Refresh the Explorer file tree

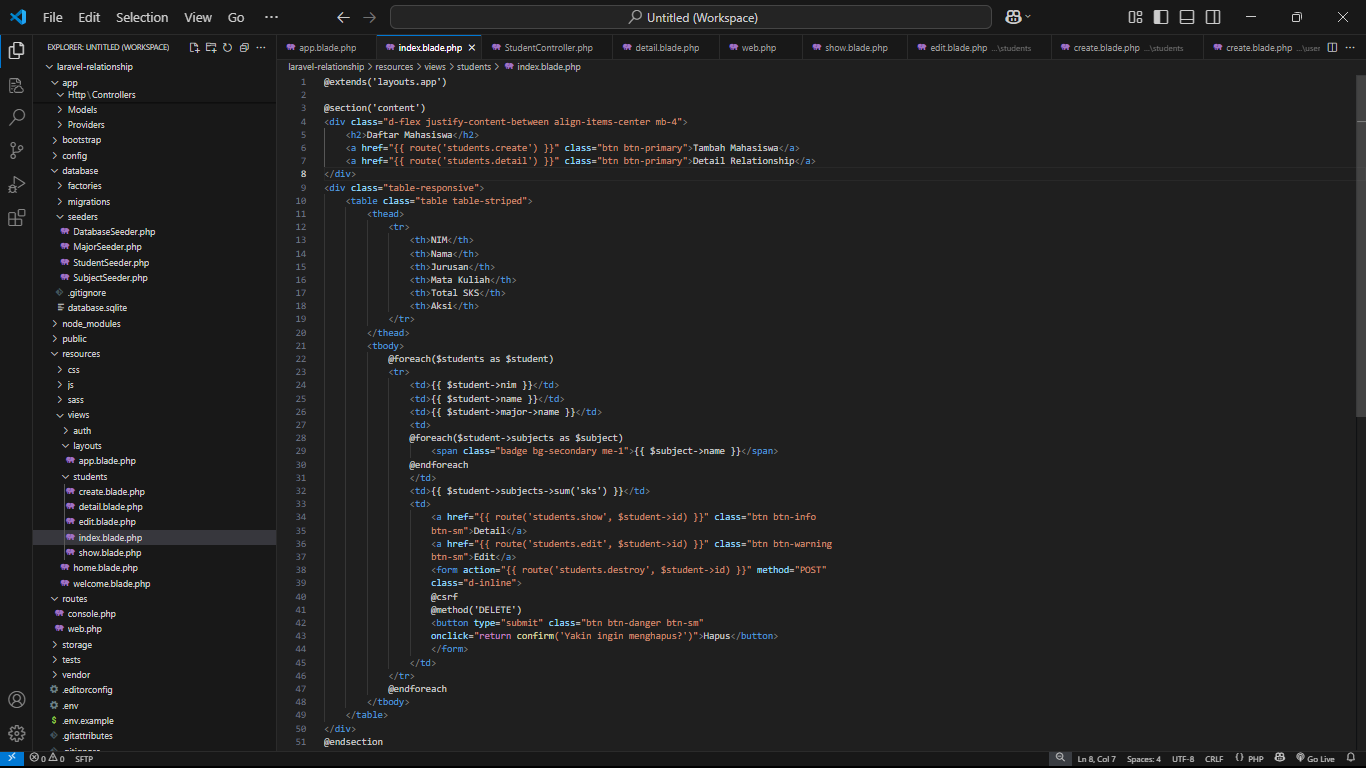(x=227, y=47)
